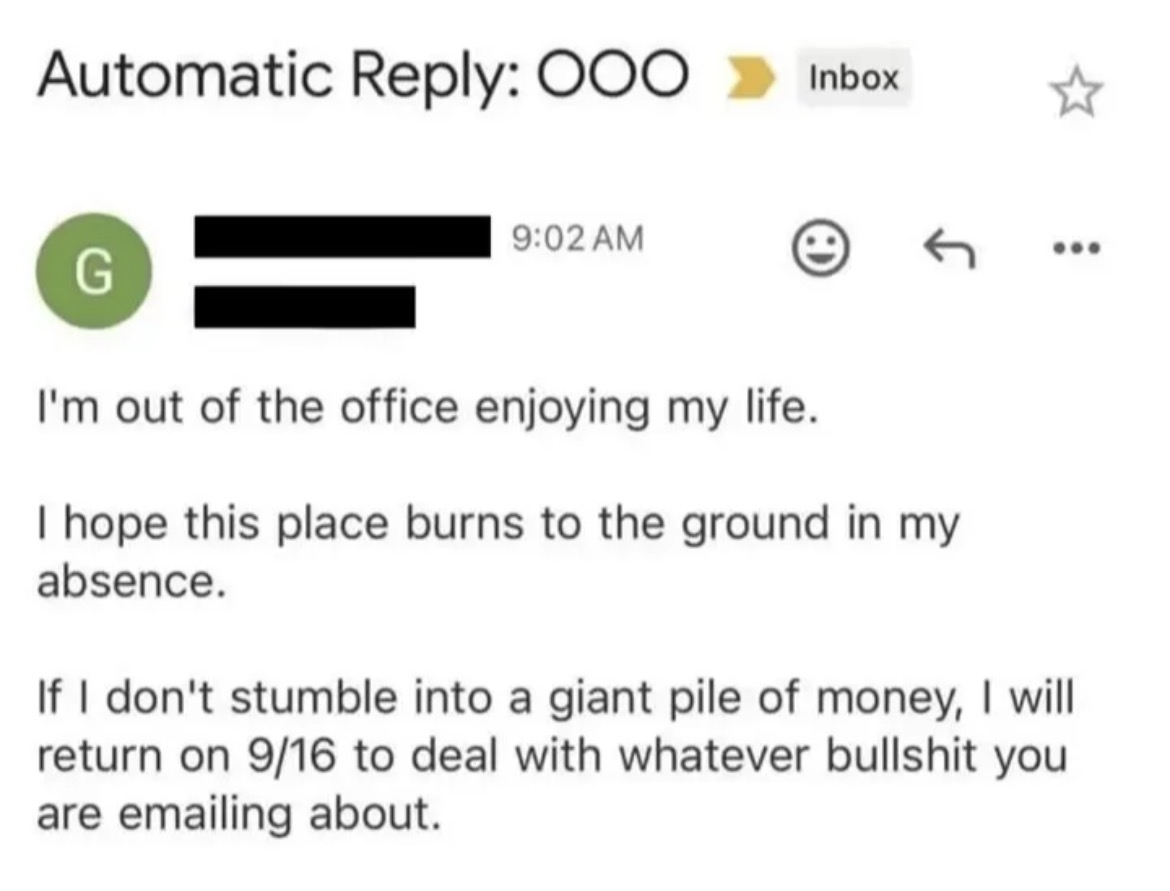Viewport: 1170px width, 891px height.
Task: Click the line 'I'm out of the office'
Action: (x=248, y=408)
